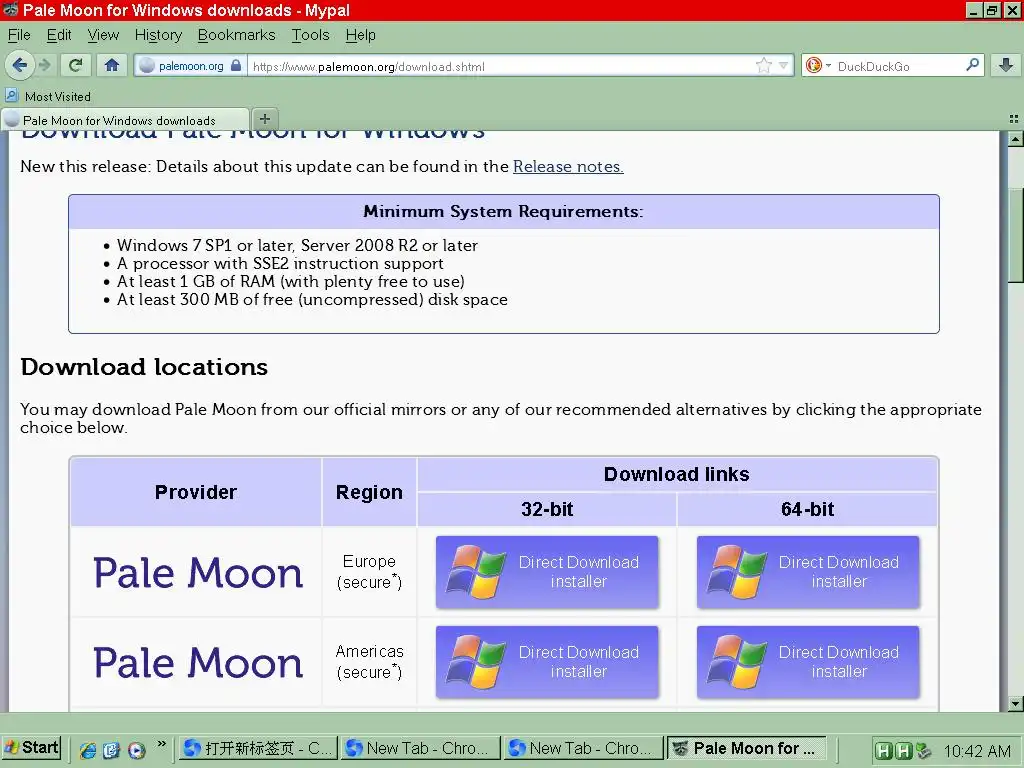Expand the quick launch overflow chevron
1024x768 pixels.
[161, 744]
